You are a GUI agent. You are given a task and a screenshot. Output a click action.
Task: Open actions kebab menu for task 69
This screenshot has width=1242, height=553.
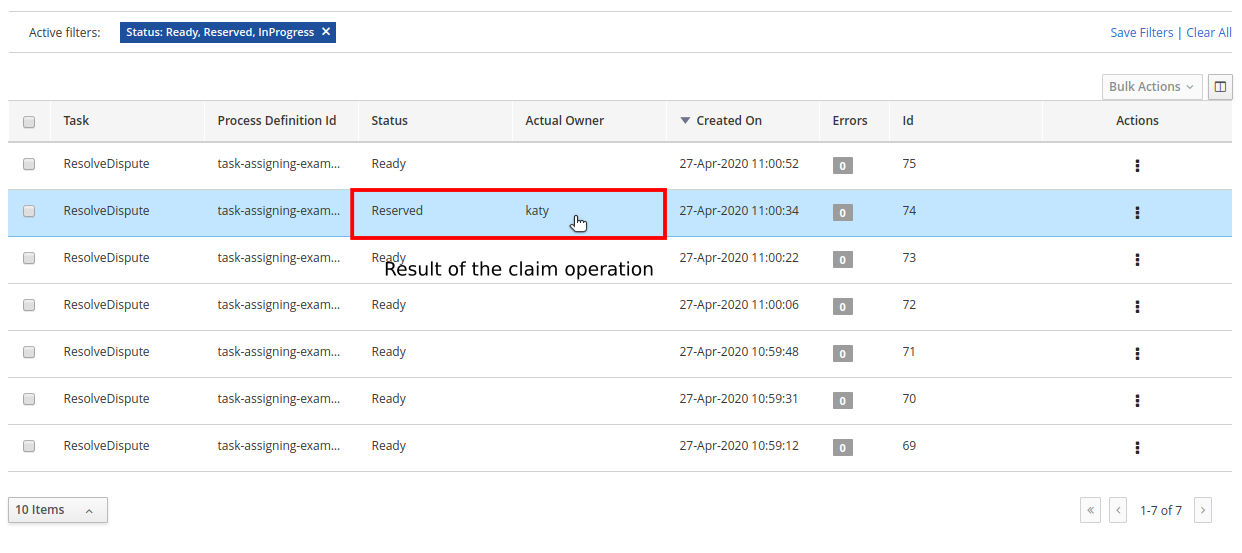click(1137, 448)
